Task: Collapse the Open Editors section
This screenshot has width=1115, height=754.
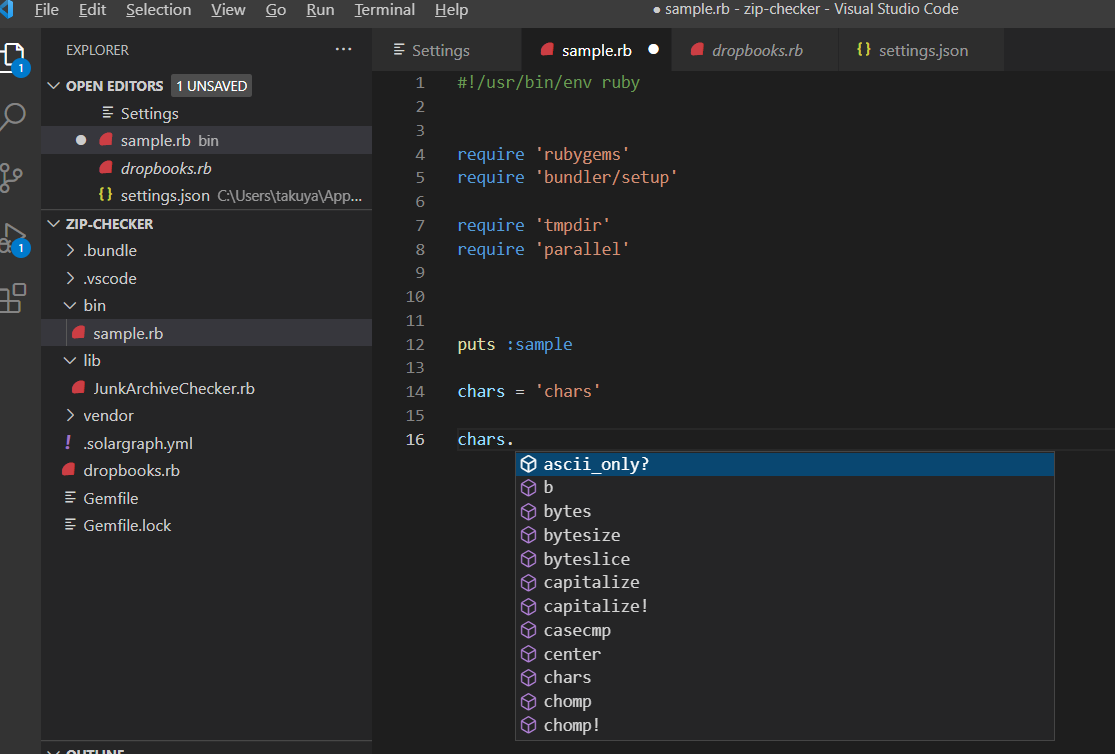Action: (x=53, y=85)
